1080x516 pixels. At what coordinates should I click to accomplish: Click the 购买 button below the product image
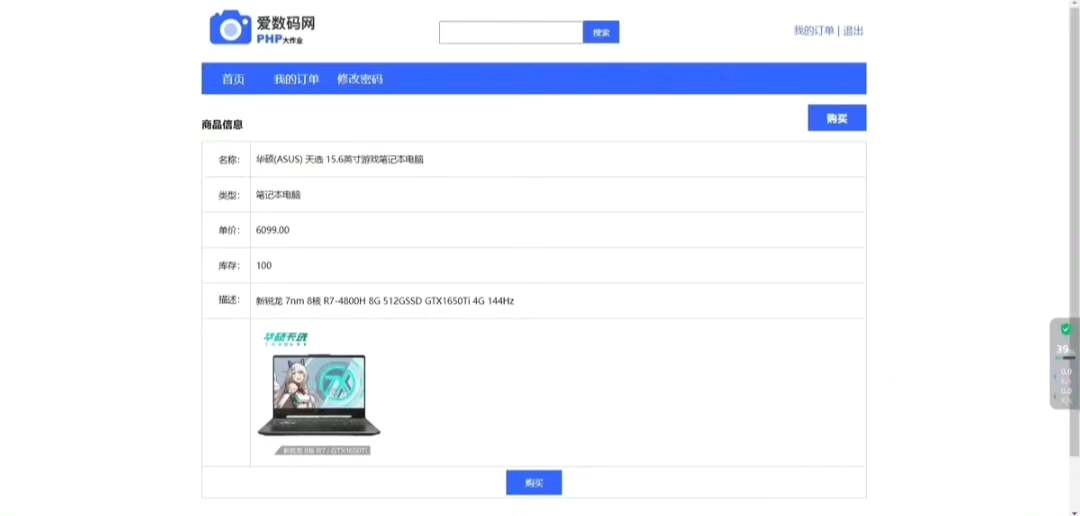[534, 482]
